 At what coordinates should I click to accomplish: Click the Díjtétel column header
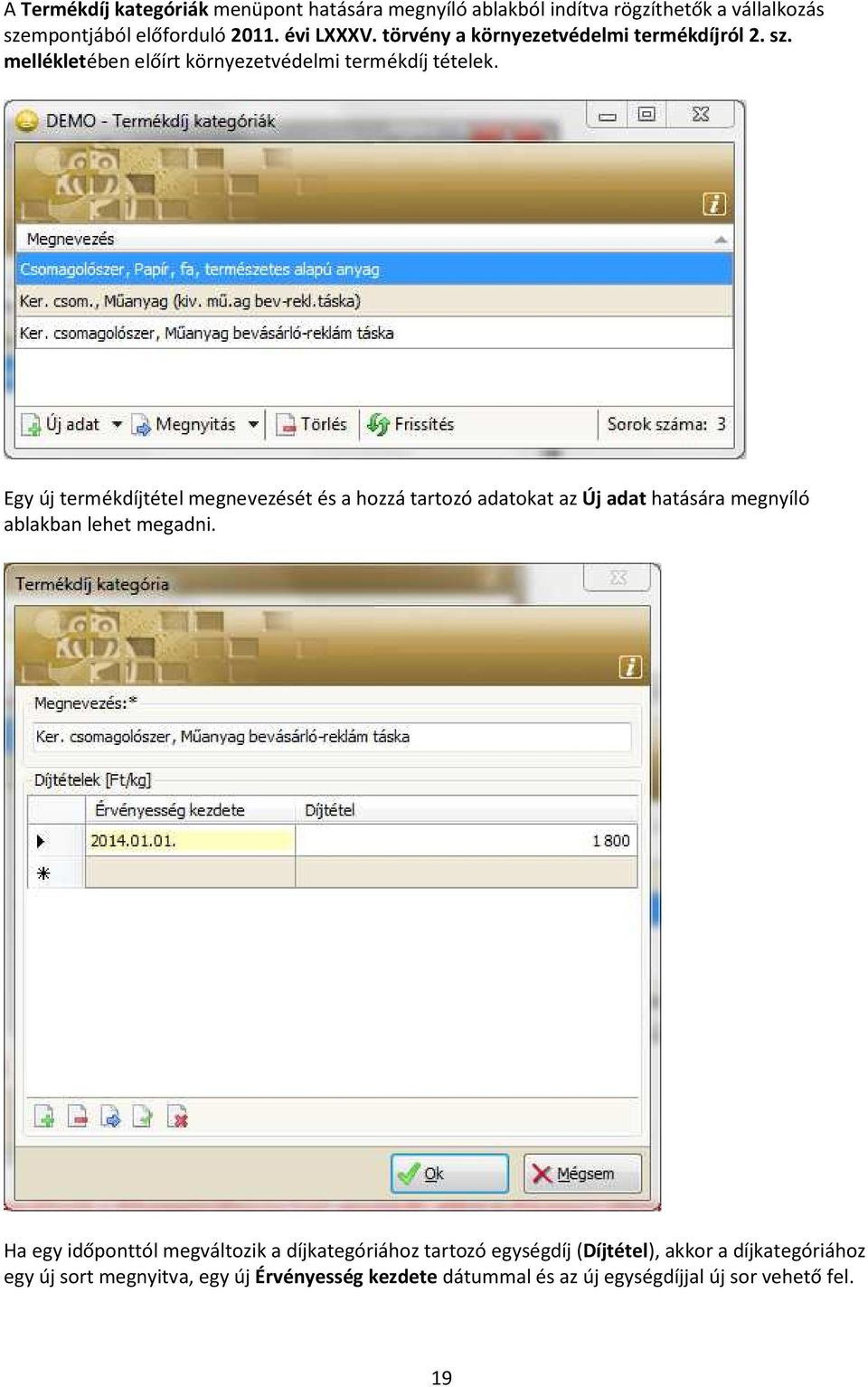[467, 810]
